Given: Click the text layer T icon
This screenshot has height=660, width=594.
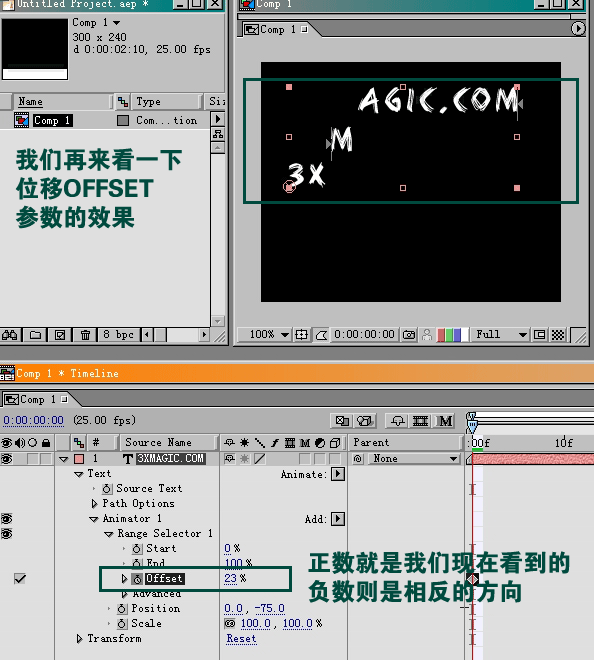Looking at the screenshot, I should (128, 459).
